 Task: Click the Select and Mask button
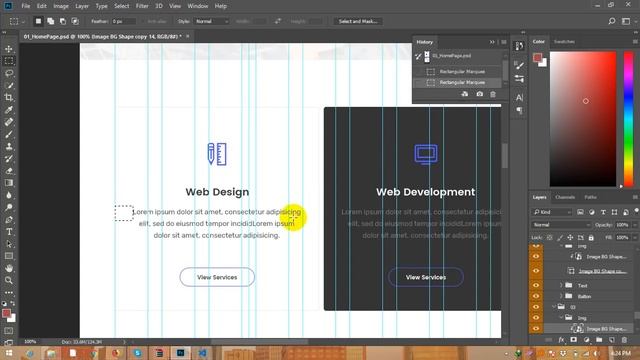click(358, 21)
